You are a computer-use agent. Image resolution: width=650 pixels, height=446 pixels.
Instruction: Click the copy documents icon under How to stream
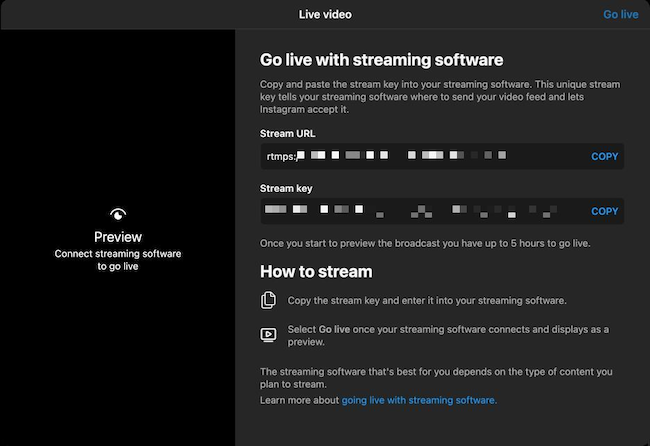268,300
